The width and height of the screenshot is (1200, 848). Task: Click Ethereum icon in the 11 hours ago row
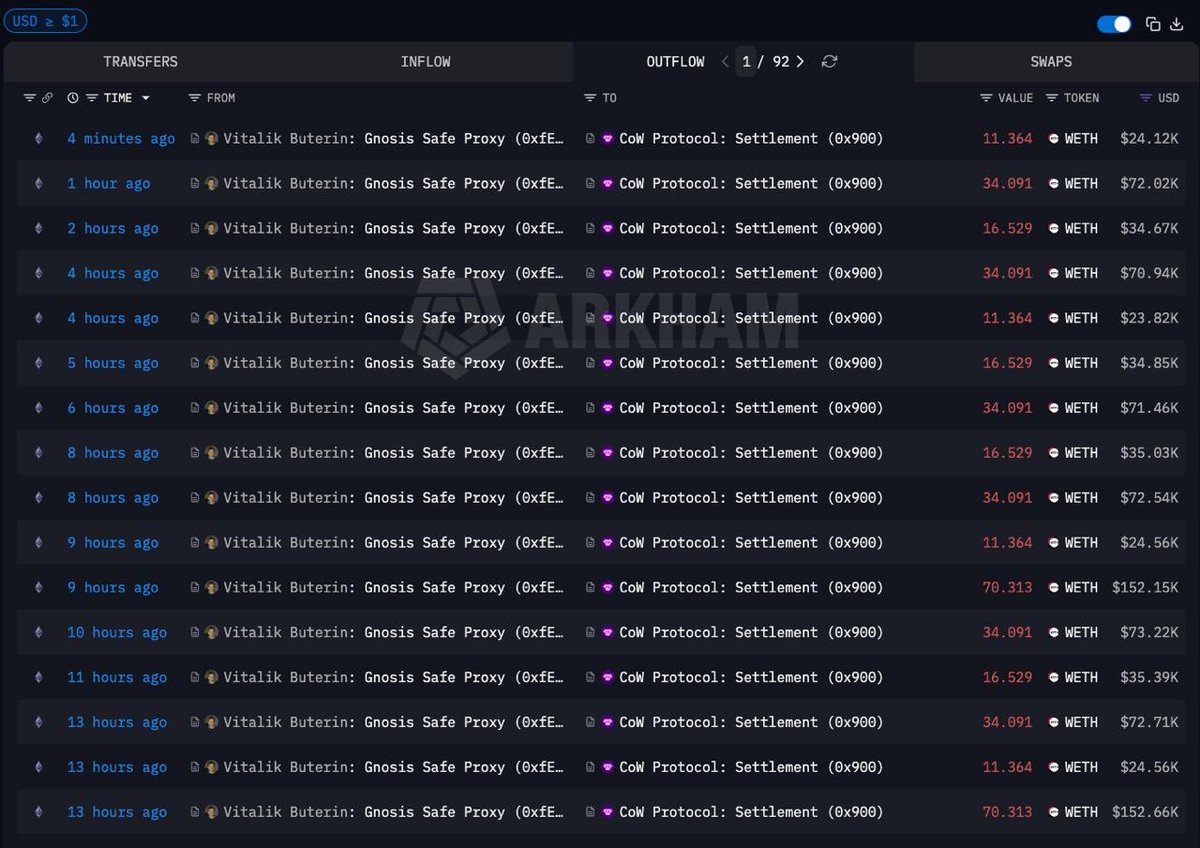pyautogui.click(x=39, y=678)
